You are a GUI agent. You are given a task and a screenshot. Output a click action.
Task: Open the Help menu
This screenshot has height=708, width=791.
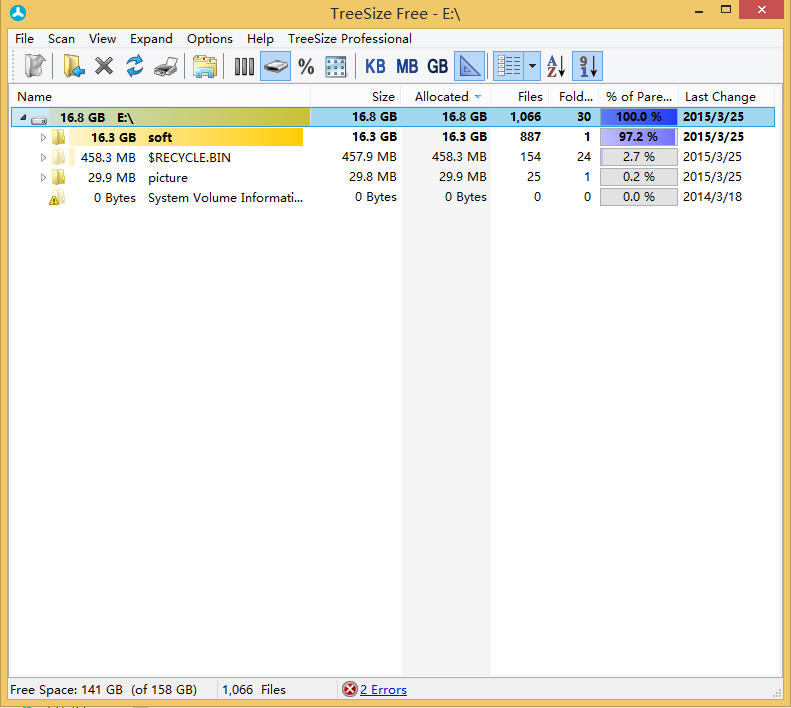pos(260,39)
